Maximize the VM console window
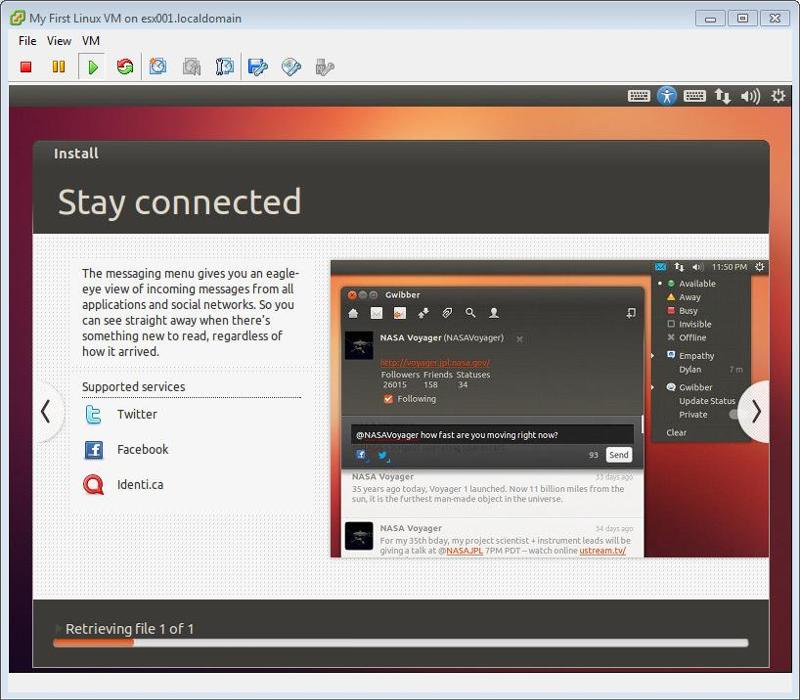 742,19
